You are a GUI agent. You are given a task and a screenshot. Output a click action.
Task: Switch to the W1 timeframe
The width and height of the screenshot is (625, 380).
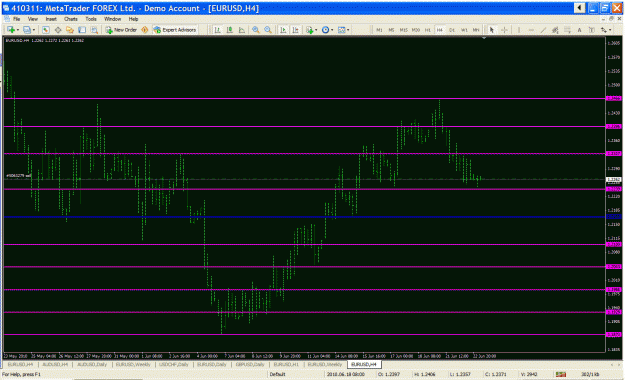coord(464,30)
